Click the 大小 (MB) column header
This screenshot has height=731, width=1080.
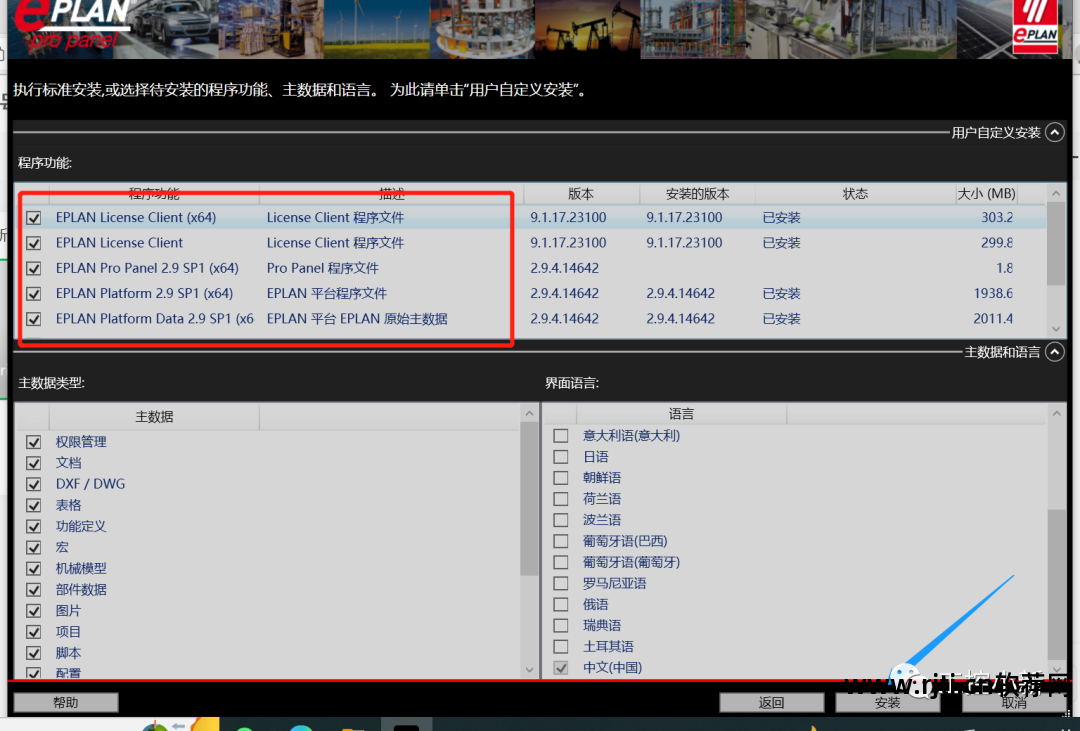point(986,194)
